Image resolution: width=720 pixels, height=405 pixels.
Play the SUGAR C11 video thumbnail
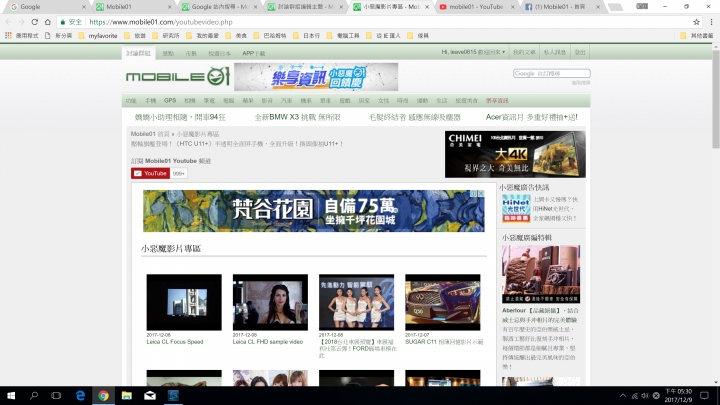coord(443,302)
